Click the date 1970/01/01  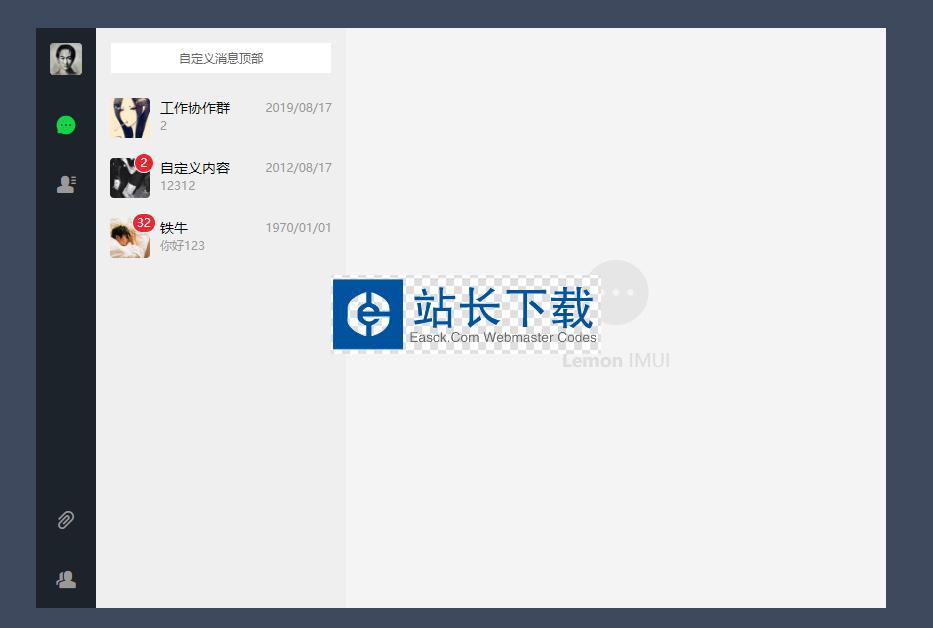tap(298, 227)
